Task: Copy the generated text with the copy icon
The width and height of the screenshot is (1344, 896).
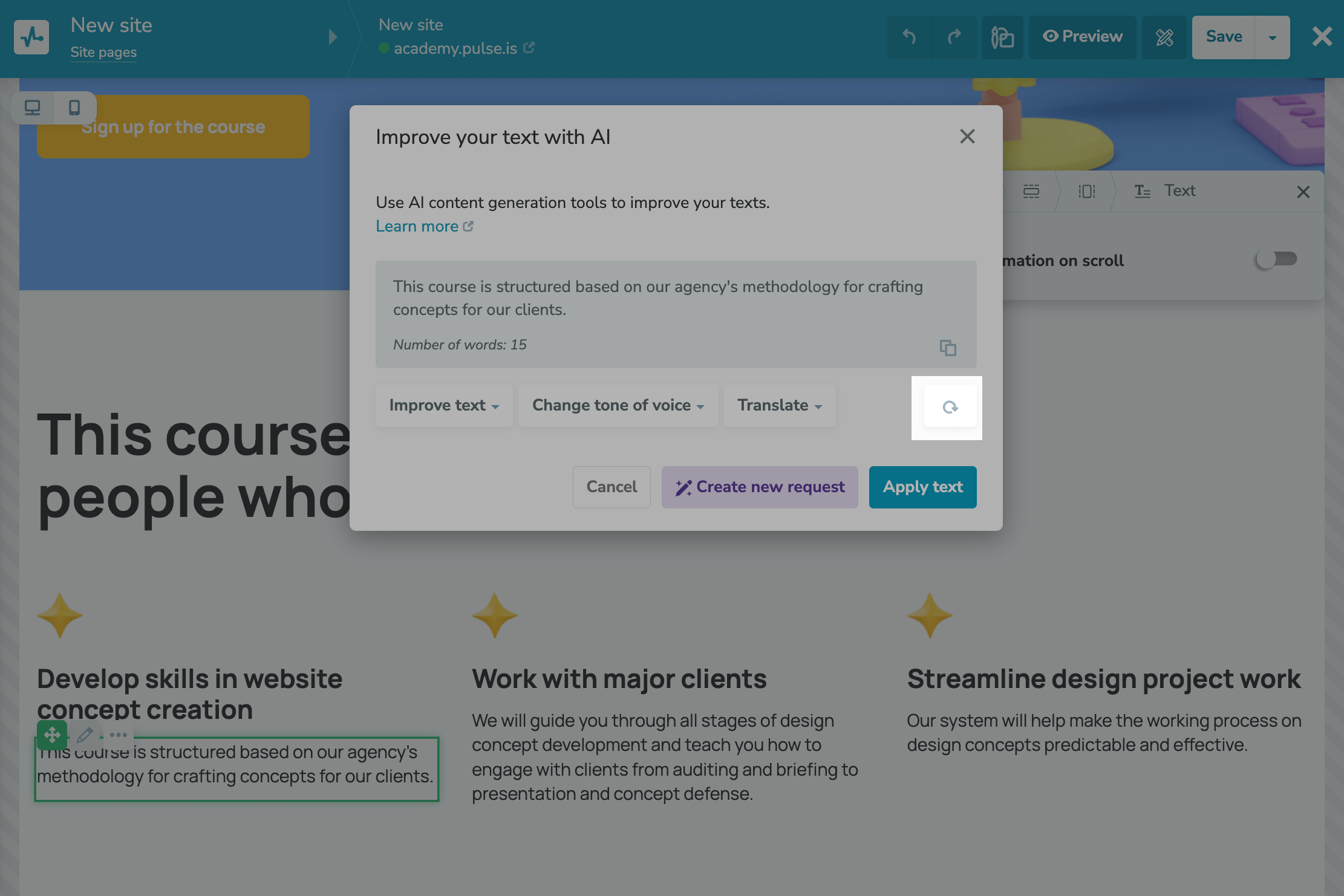Action: coord(947,348)
